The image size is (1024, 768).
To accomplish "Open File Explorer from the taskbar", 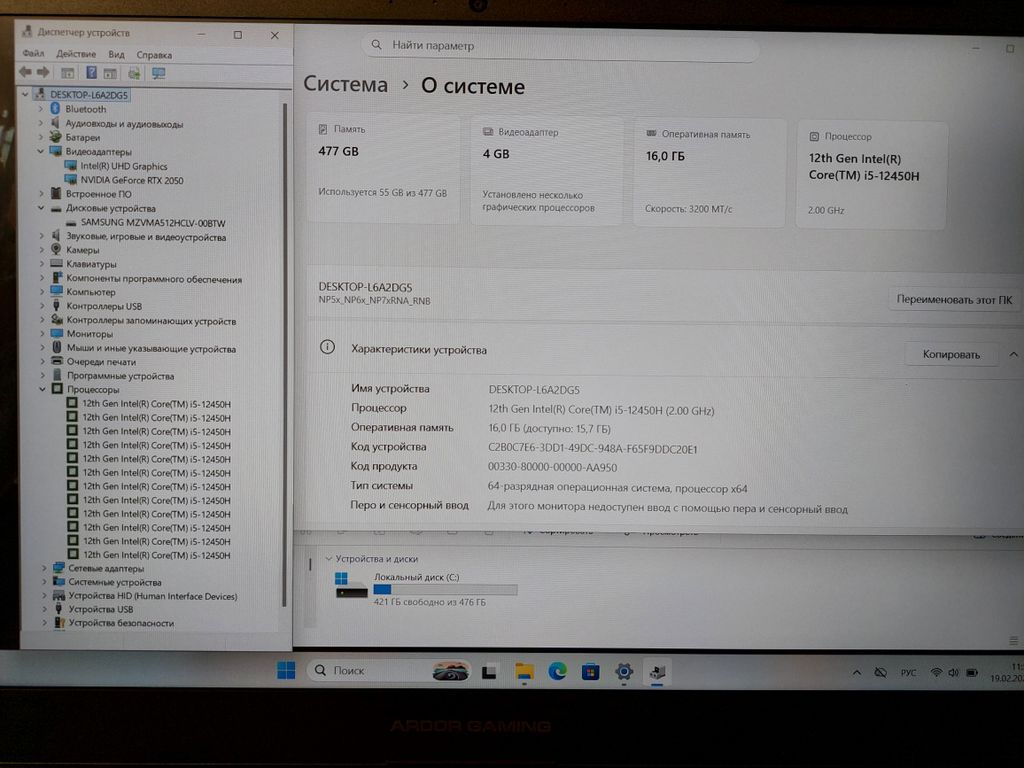I will click(x=523, y=671).
